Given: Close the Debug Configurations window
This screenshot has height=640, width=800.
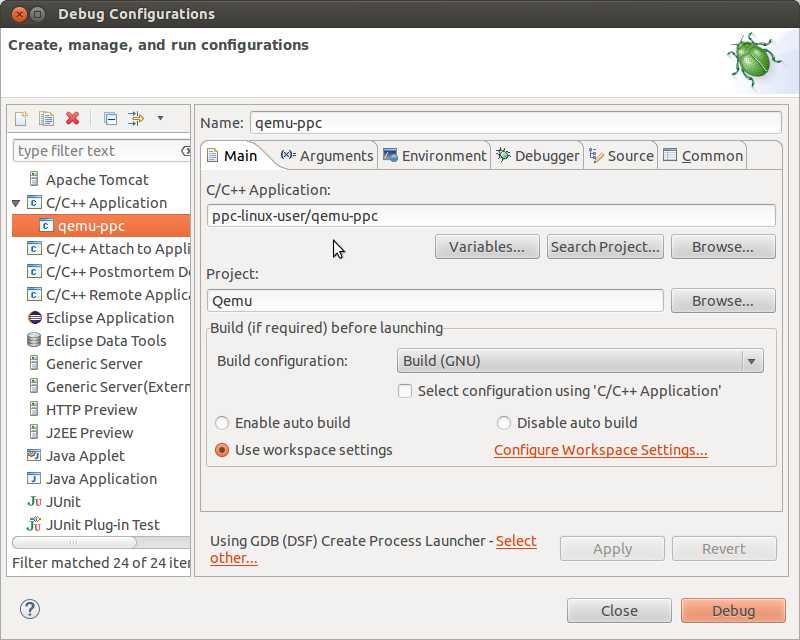Looking at the screenshot, I should [19, 14].
